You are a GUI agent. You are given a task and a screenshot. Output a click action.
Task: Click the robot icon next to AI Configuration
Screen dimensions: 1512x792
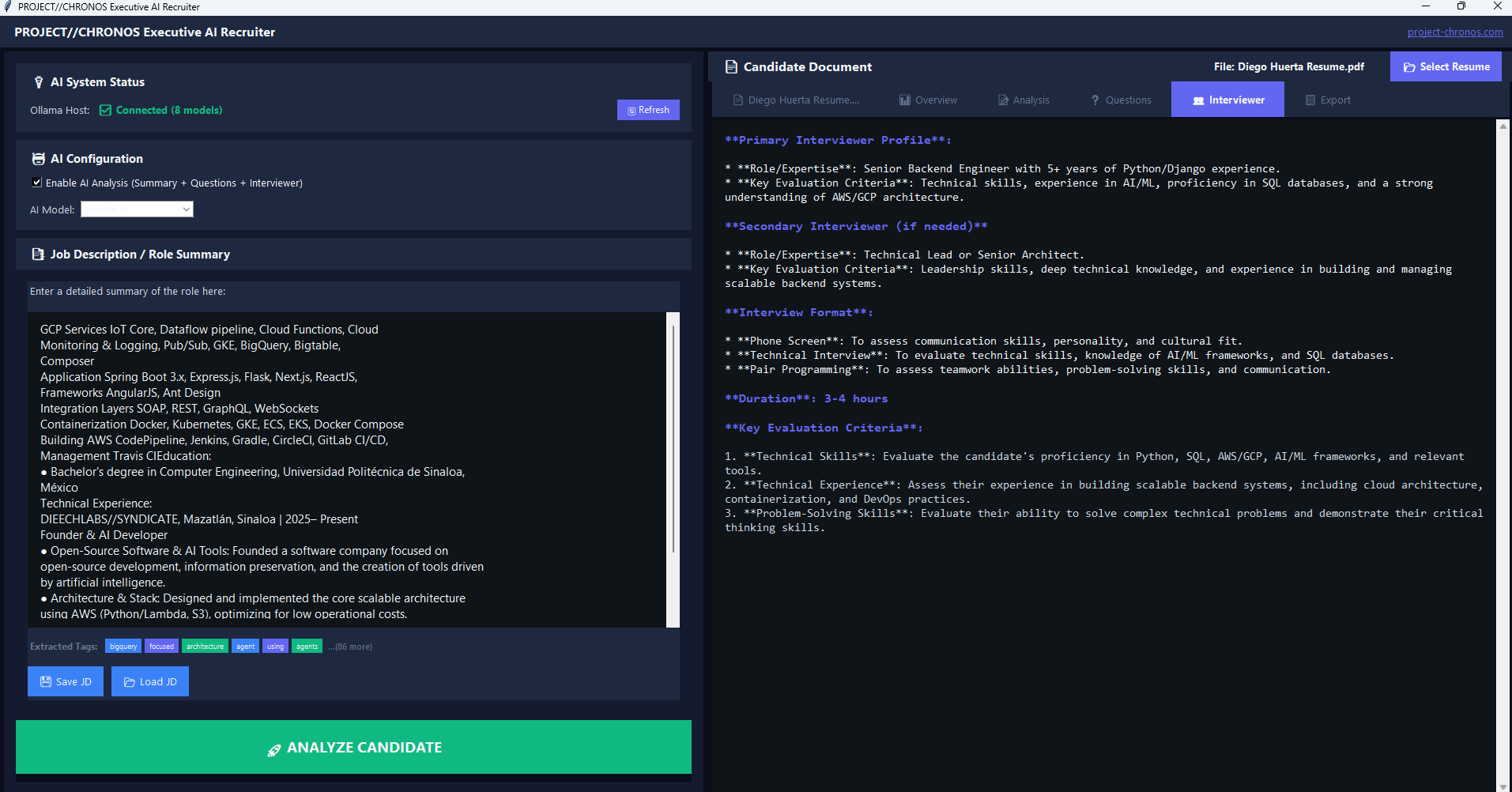point(38,158)
